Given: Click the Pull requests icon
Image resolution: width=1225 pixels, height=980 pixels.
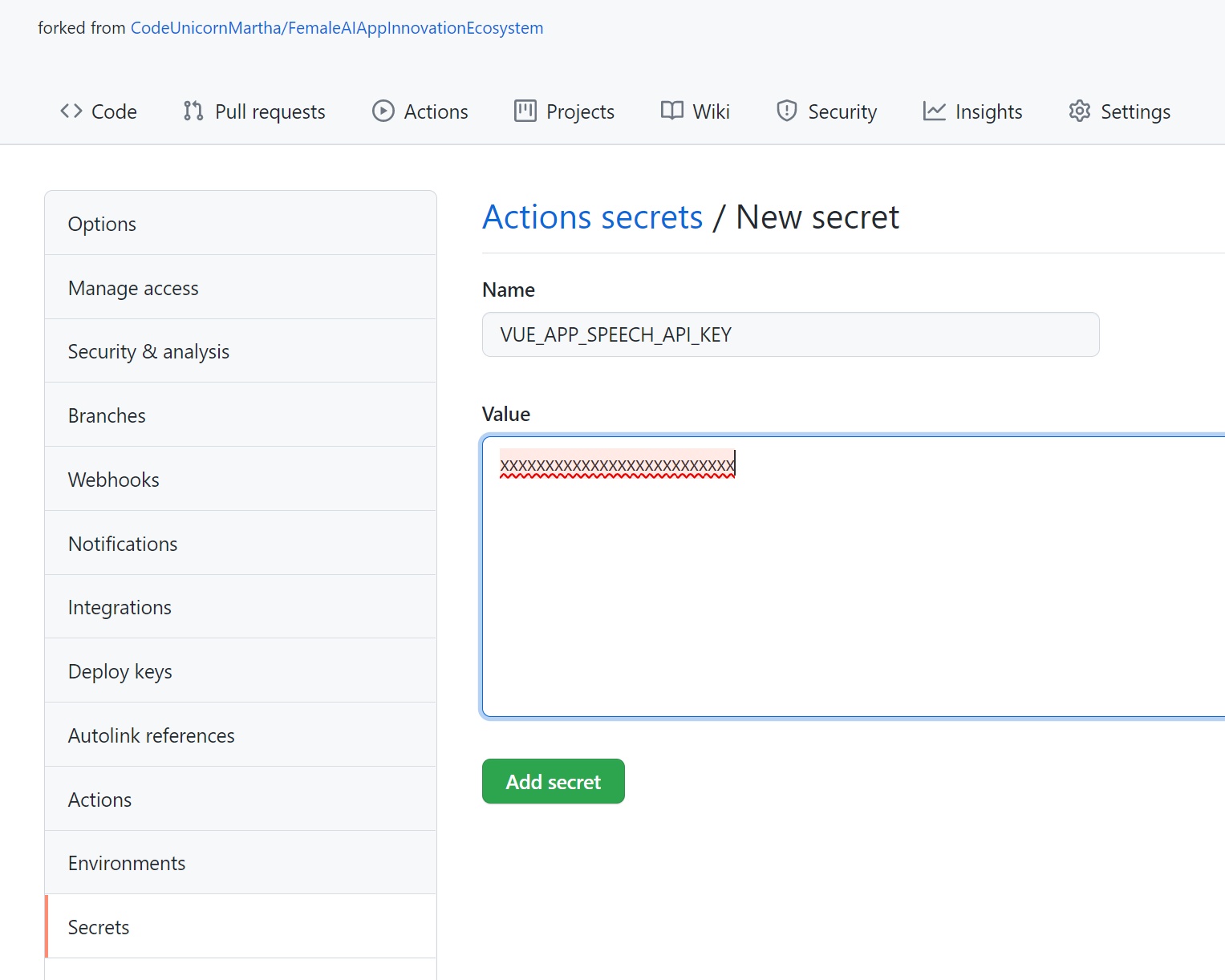Looking at the screenshot, I should tap(193, 111).
